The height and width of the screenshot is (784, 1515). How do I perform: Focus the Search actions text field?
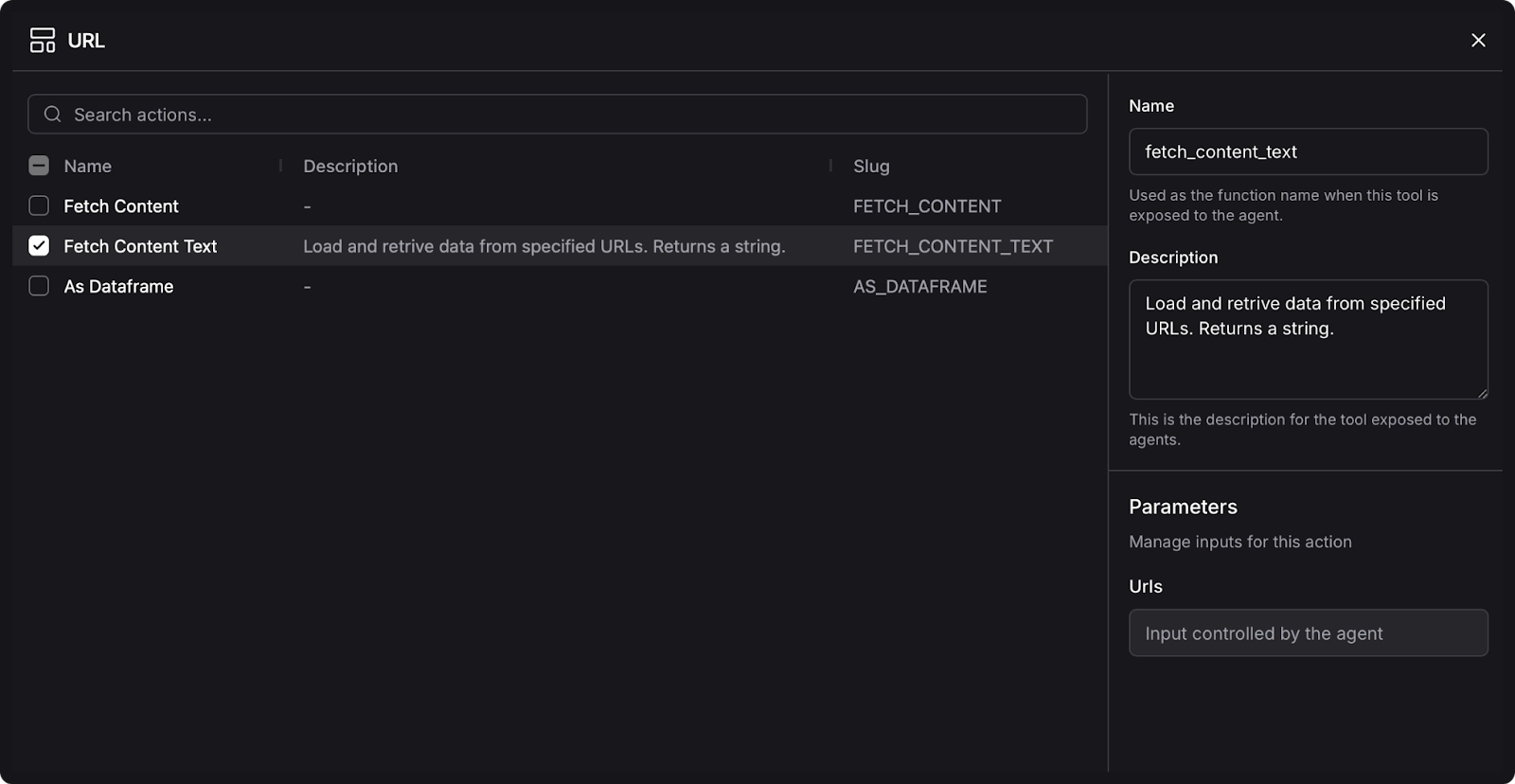pyautogui.click(x=568, y=115)
